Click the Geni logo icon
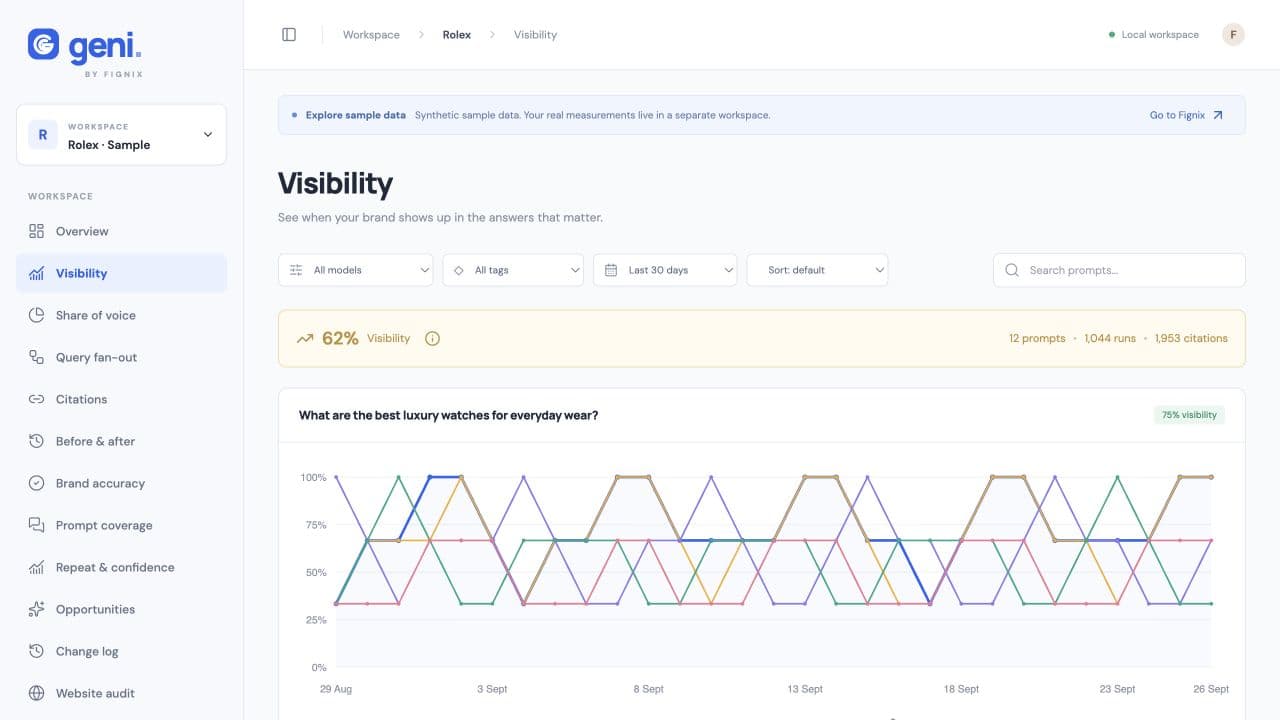1280x720 pixels. pos(43,44)
